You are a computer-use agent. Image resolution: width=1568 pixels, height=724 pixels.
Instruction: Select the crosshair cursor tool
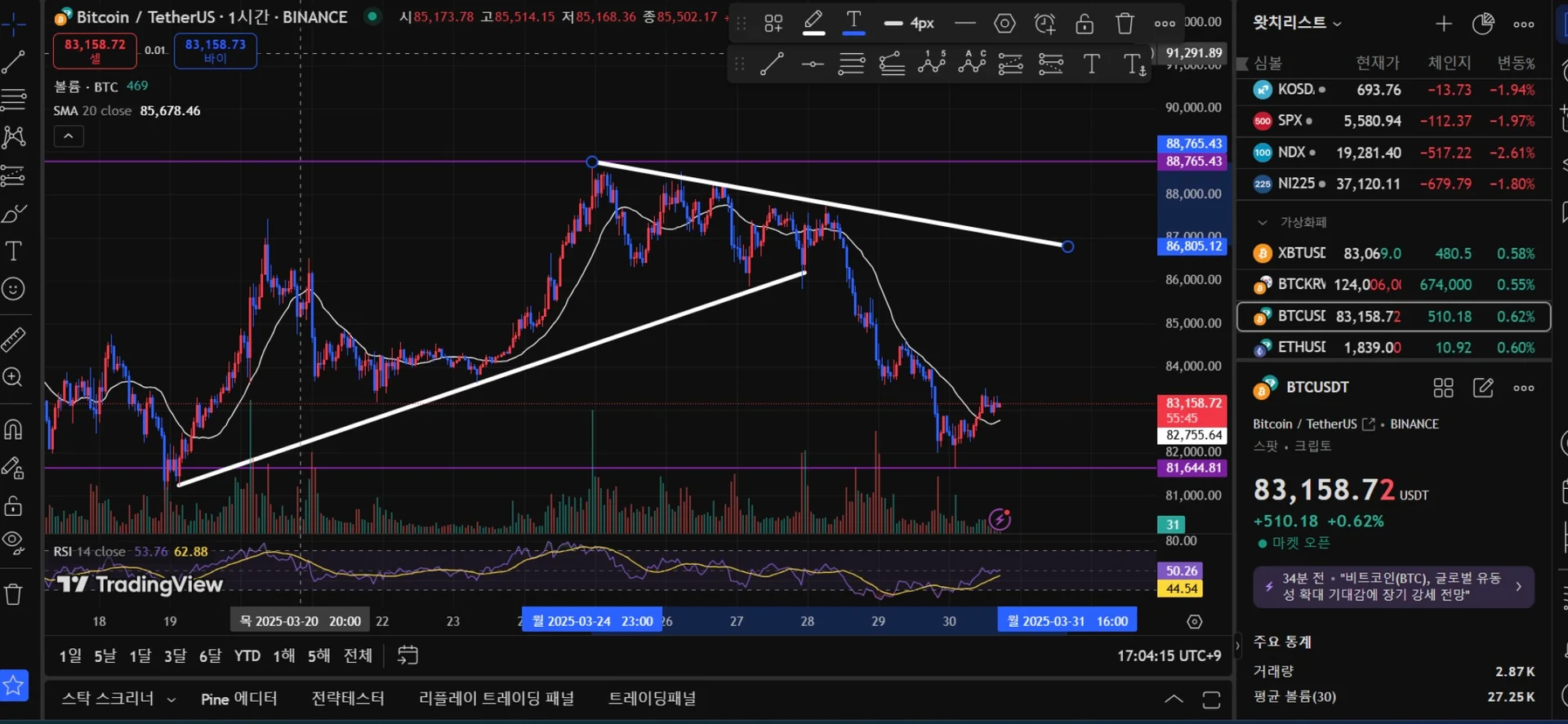[x=14, y=24]
